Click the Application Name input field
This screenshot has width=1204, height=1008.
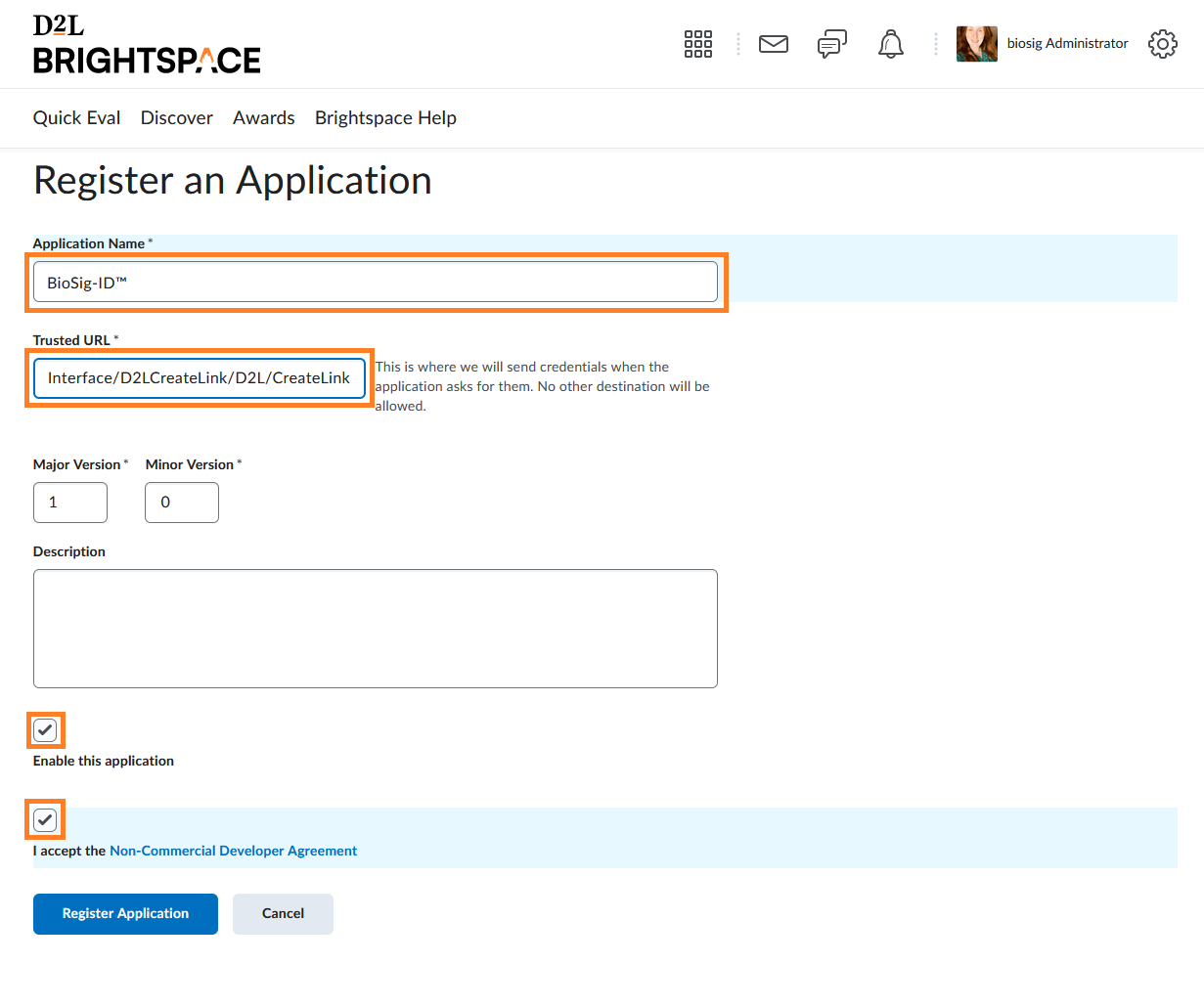(376, 283)
